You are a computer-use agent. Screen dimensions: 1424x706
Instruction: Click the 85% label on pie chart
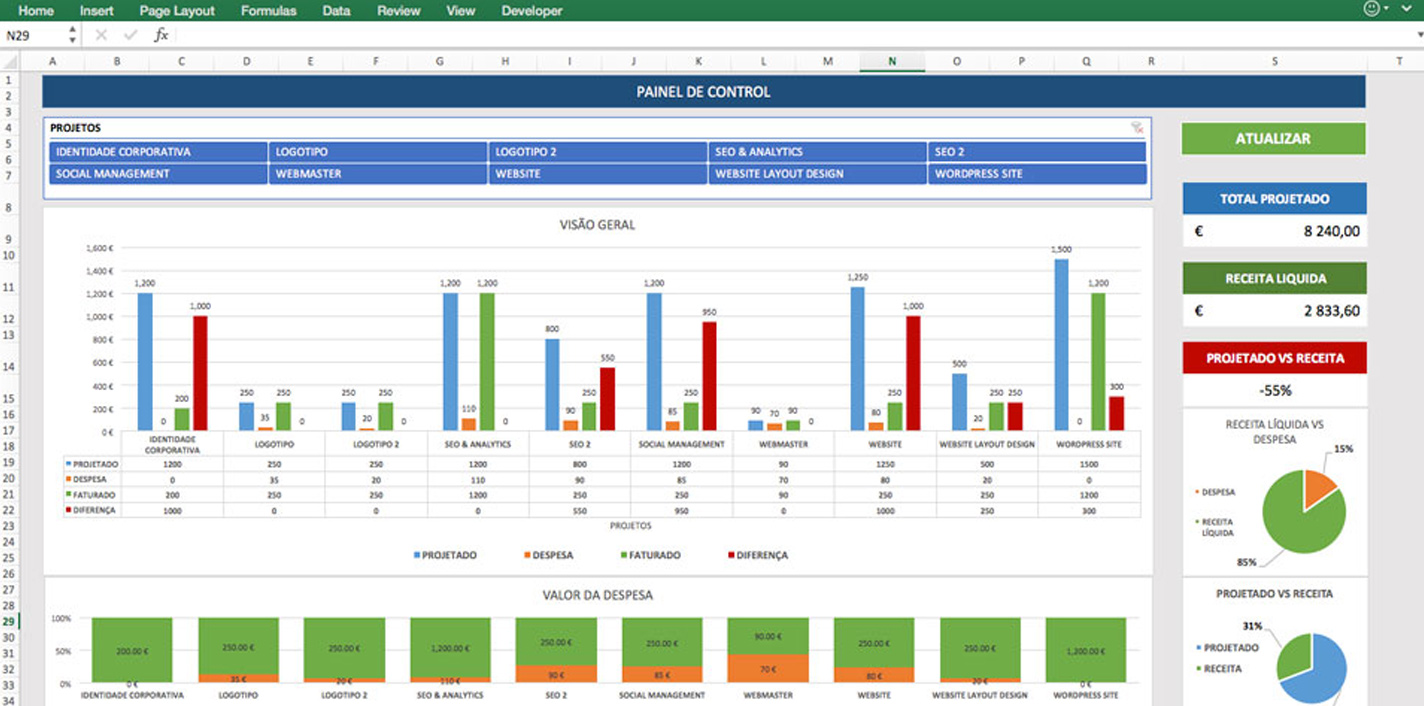[x=1246, y=562]
